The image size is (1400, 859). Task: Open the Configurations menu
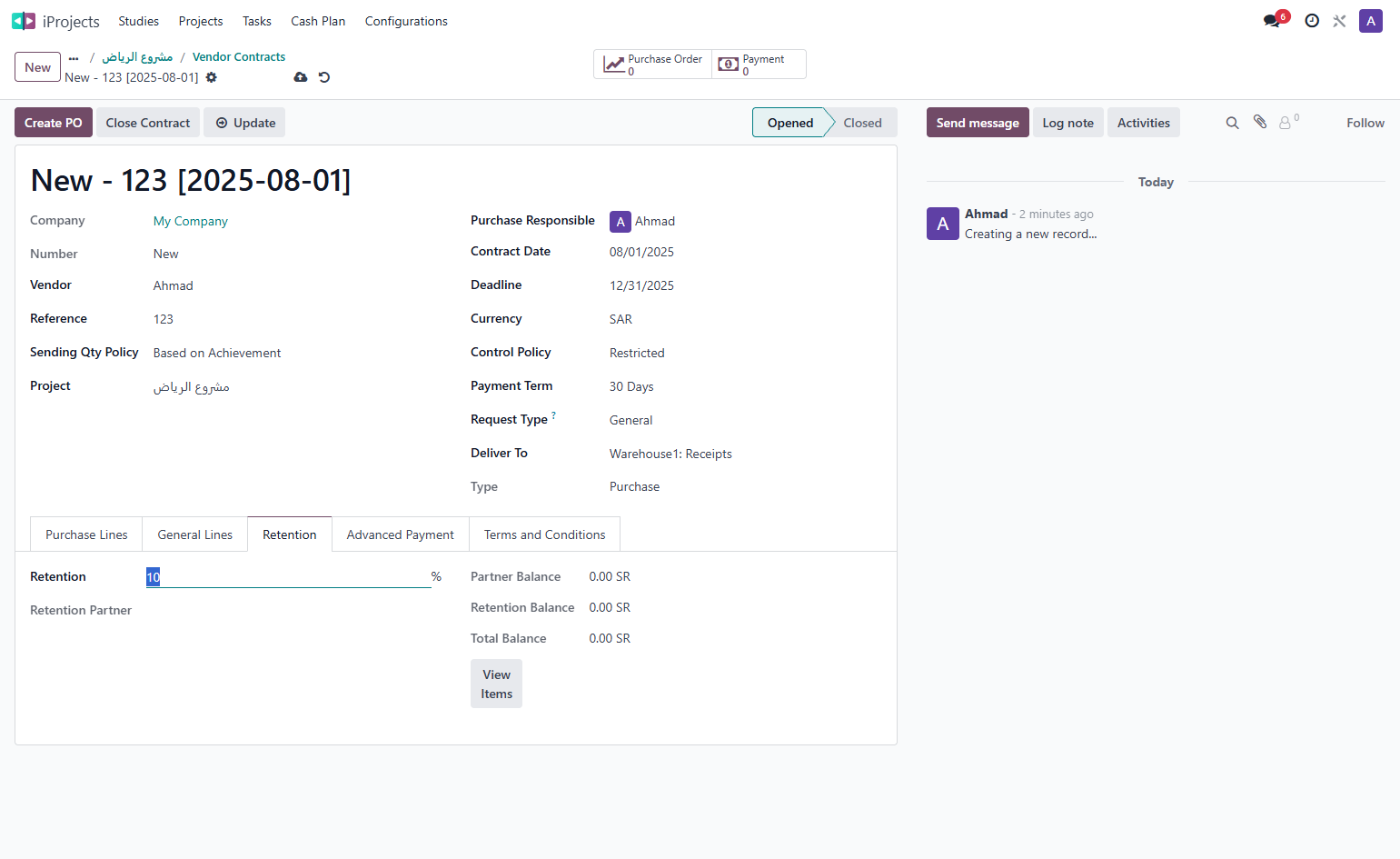pyautogui.click(x=406, y=21)
